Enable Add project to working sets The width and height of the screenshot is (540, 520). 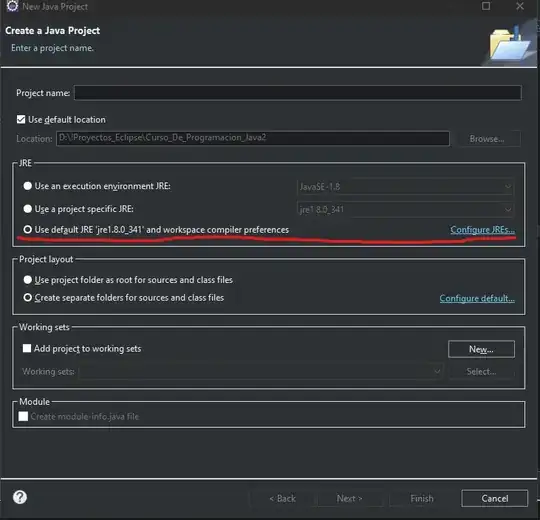27,348
